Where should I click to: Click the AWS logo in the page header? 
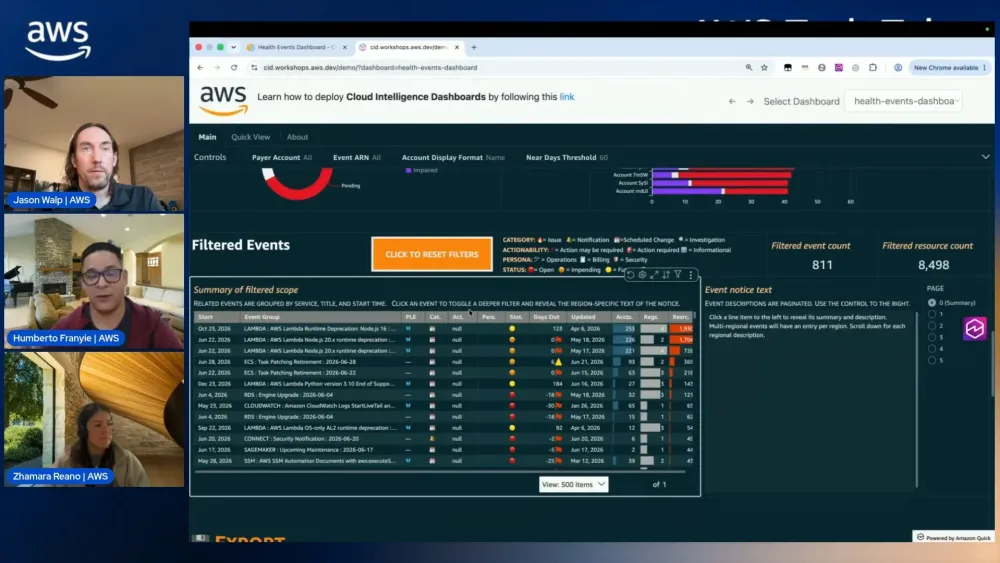click(x=223, y=101)
